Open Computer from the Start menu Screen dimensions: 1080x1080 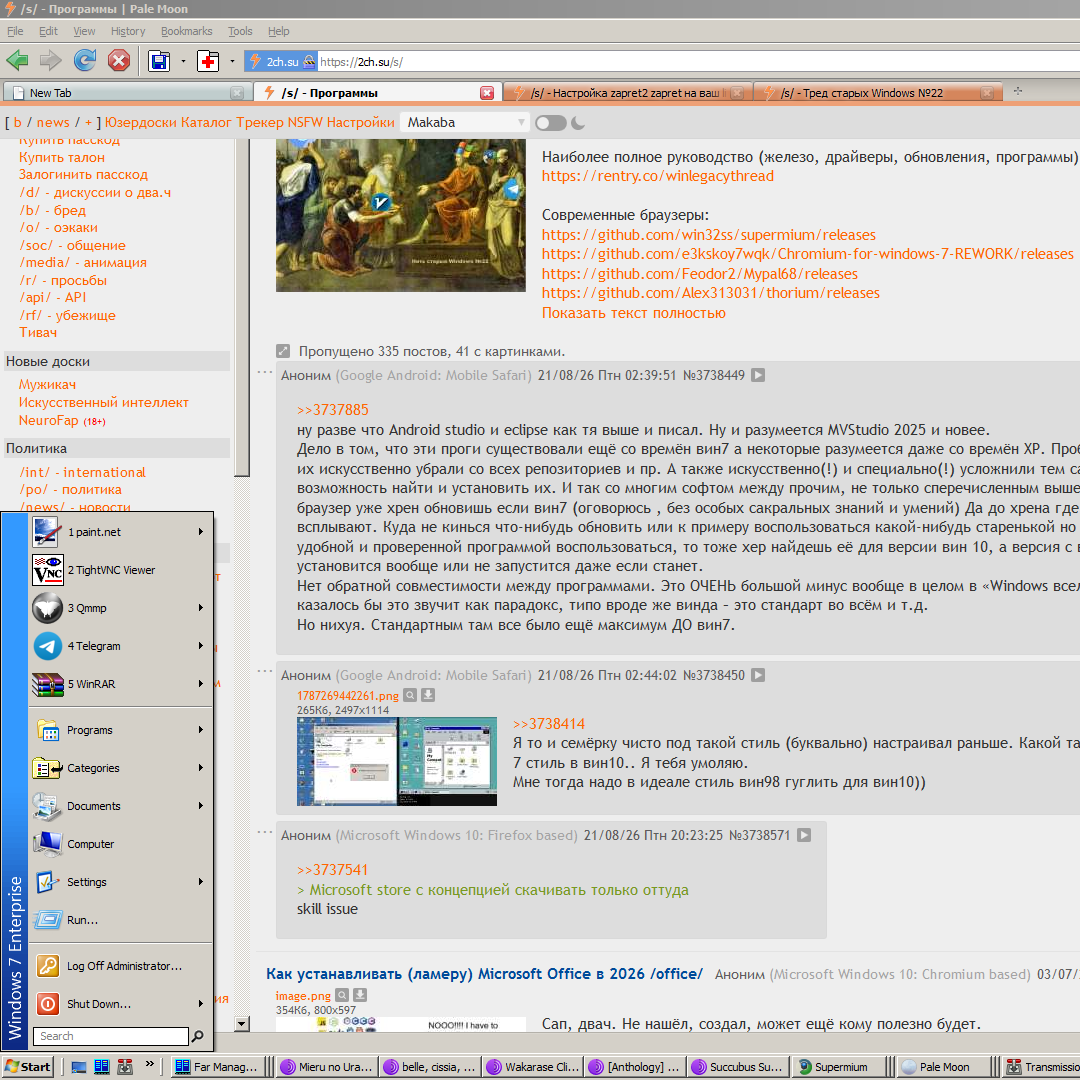coord(121,843)
